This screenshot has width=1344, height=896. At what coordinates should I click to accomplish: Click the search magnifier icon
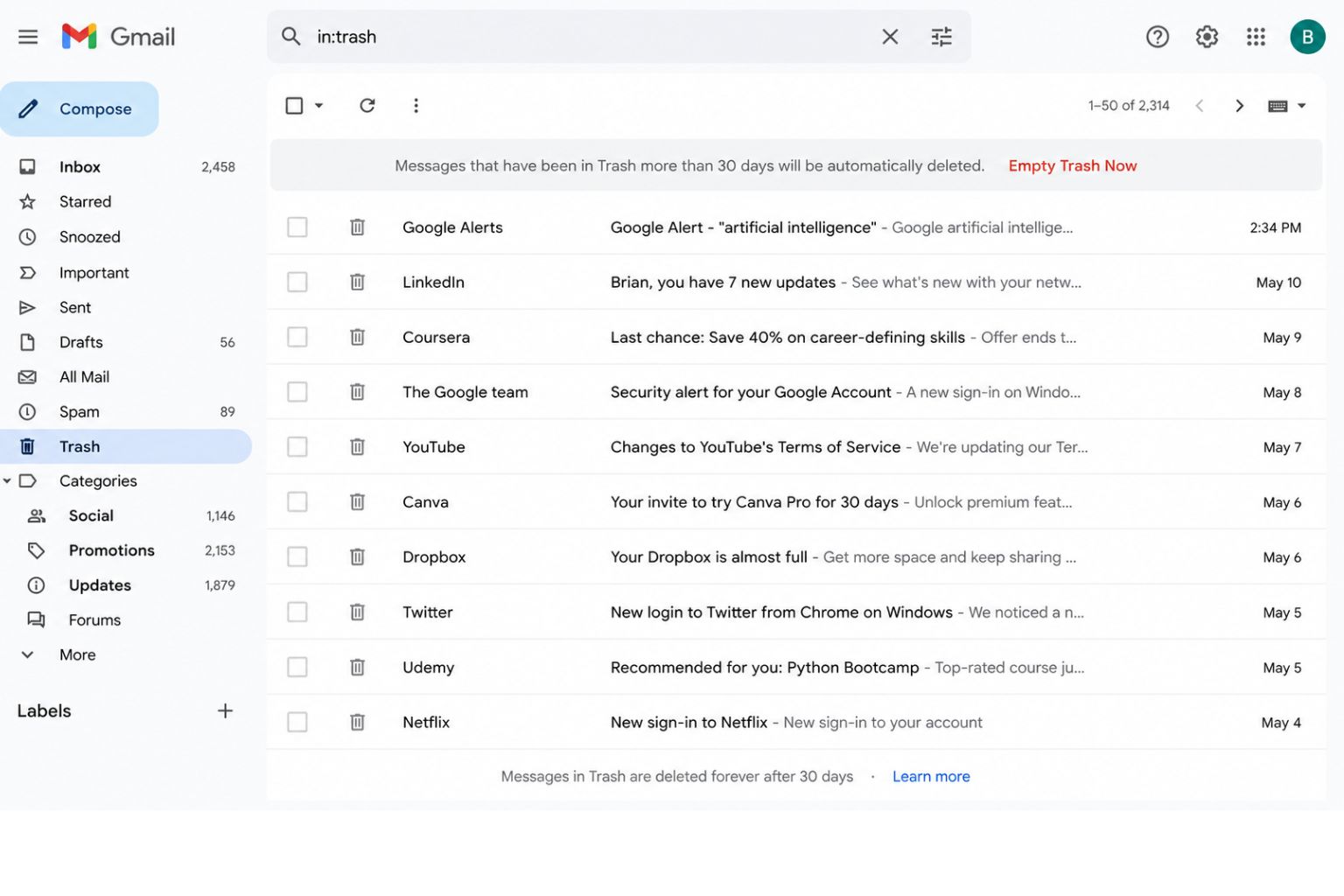click(x=290, y=37)
